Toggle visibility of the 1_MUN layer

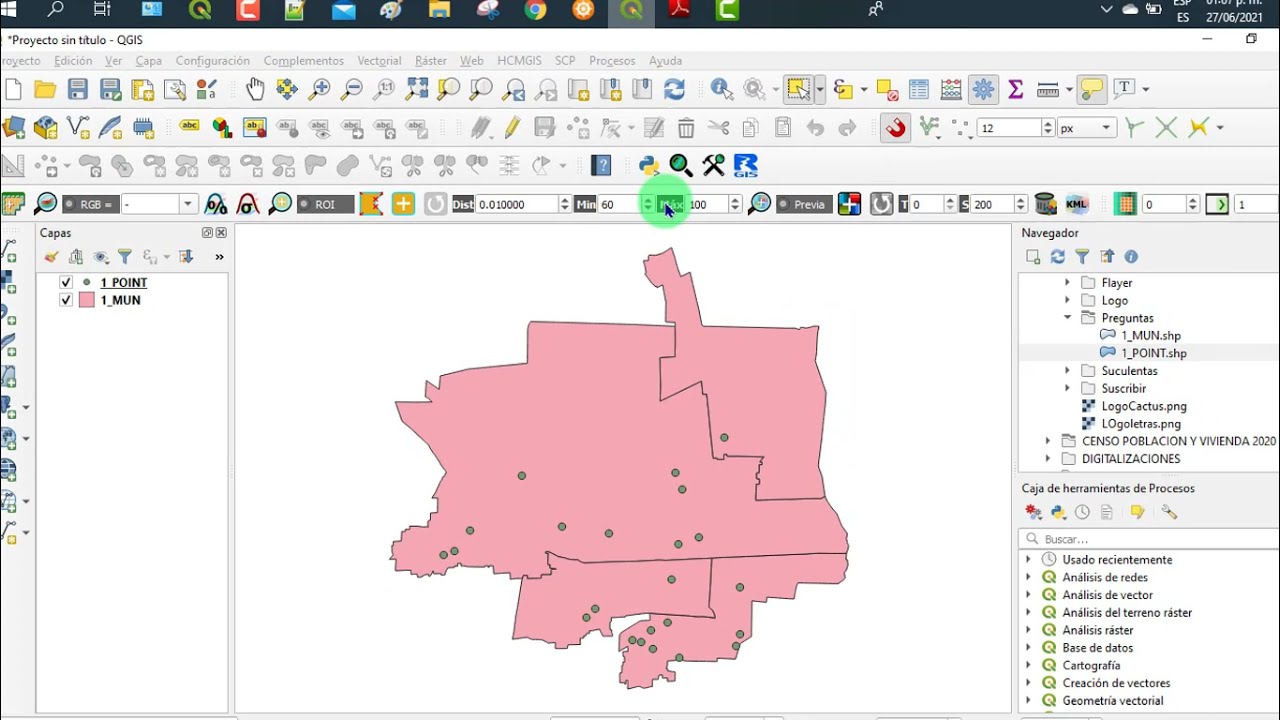(x=66, y=300)
